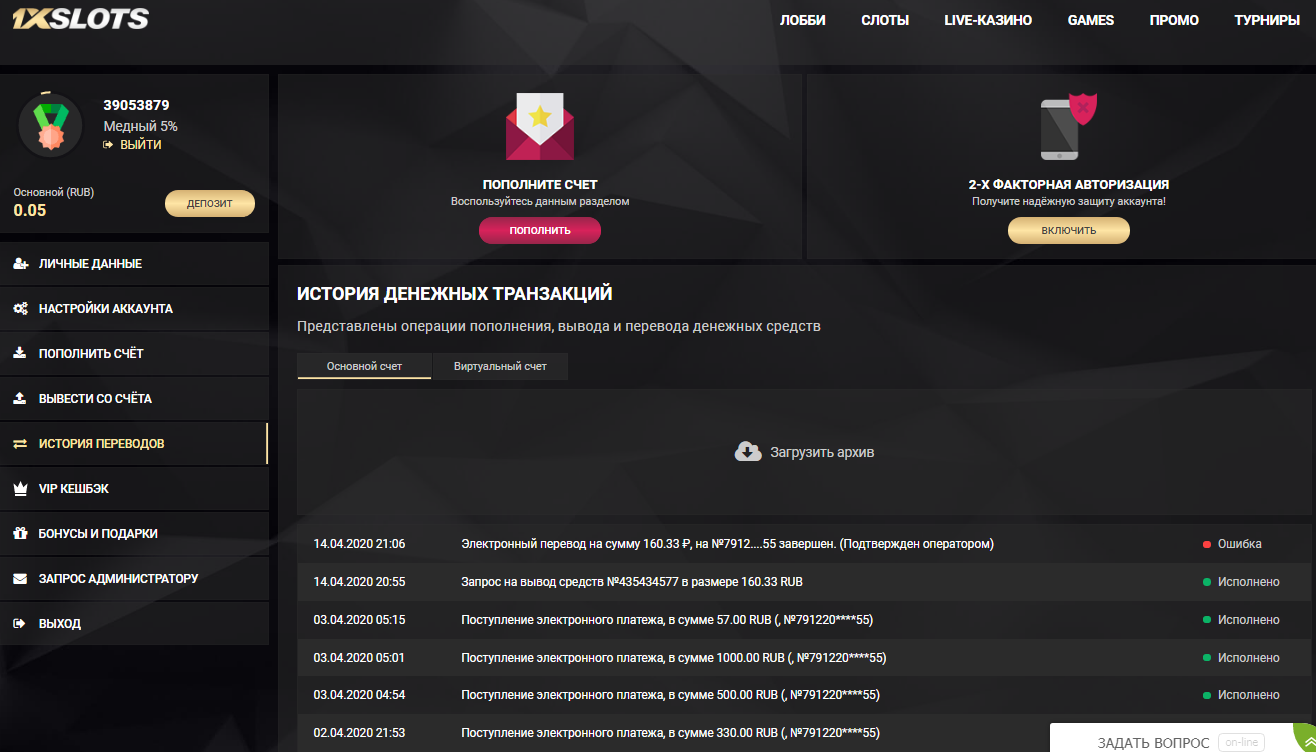The height and width of the screenshot is (752, 1316).
Task: Select ИСТОРИЯ ПЕРЕВОДОВ in sidebar
Action: pos(135,444)
